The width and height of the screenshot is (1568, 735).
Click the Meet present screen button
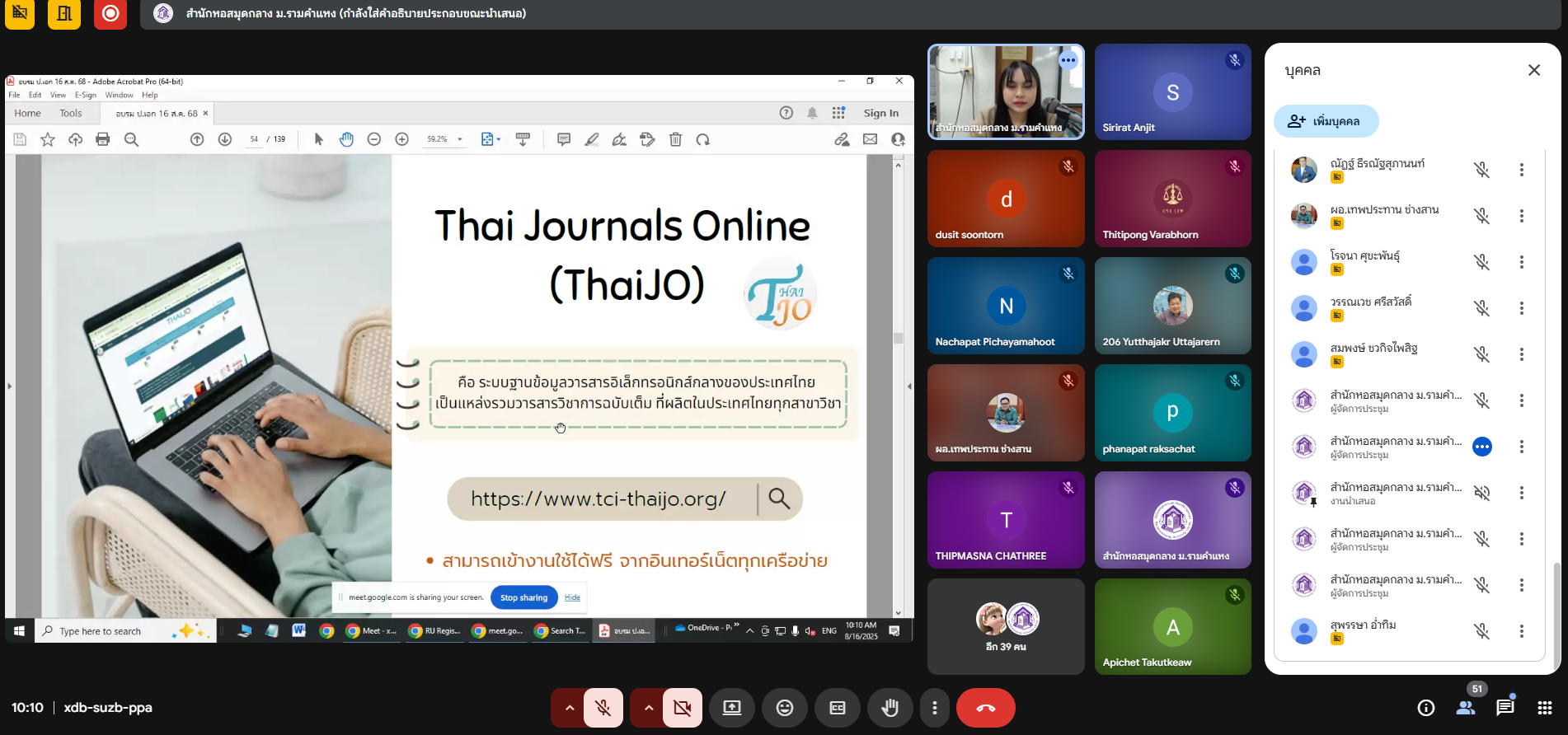(732, 708)
